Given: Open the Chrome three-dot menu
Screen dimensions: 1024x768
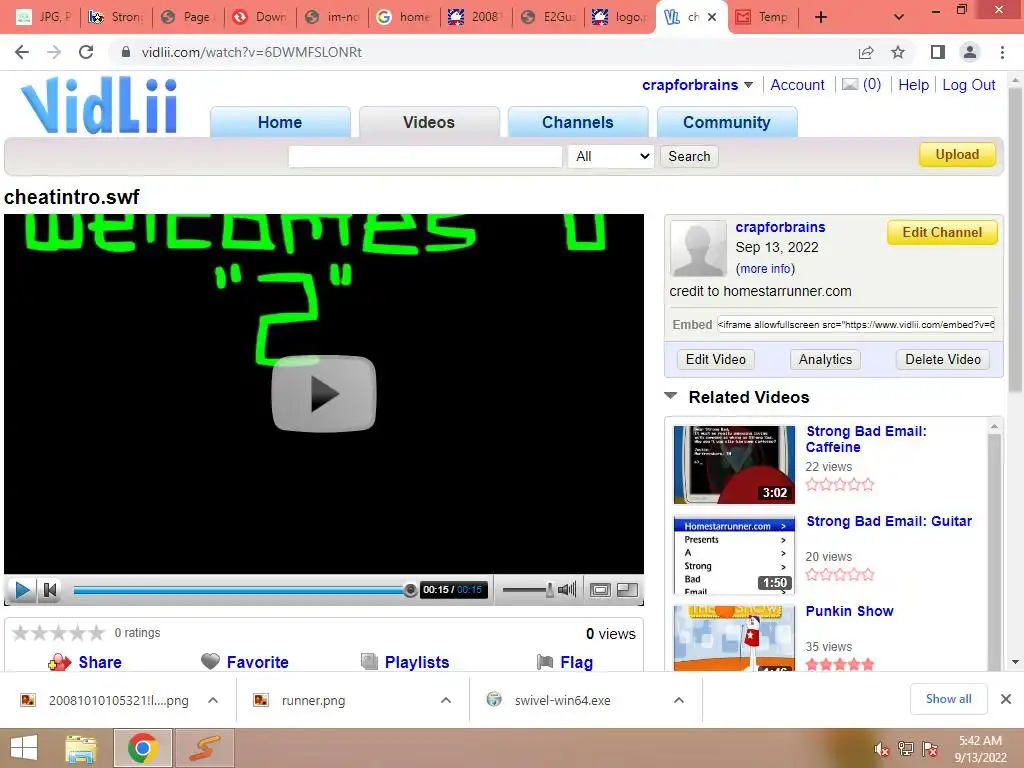Looking at the screenshot, I should coord(1002,52).
